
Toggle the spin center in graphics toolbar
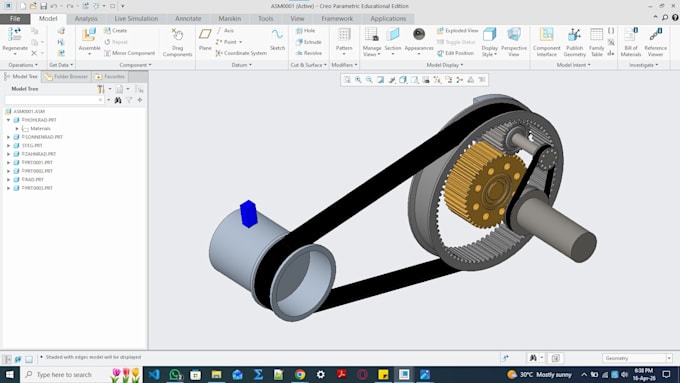pyautogui.click(x=460, y=80)
